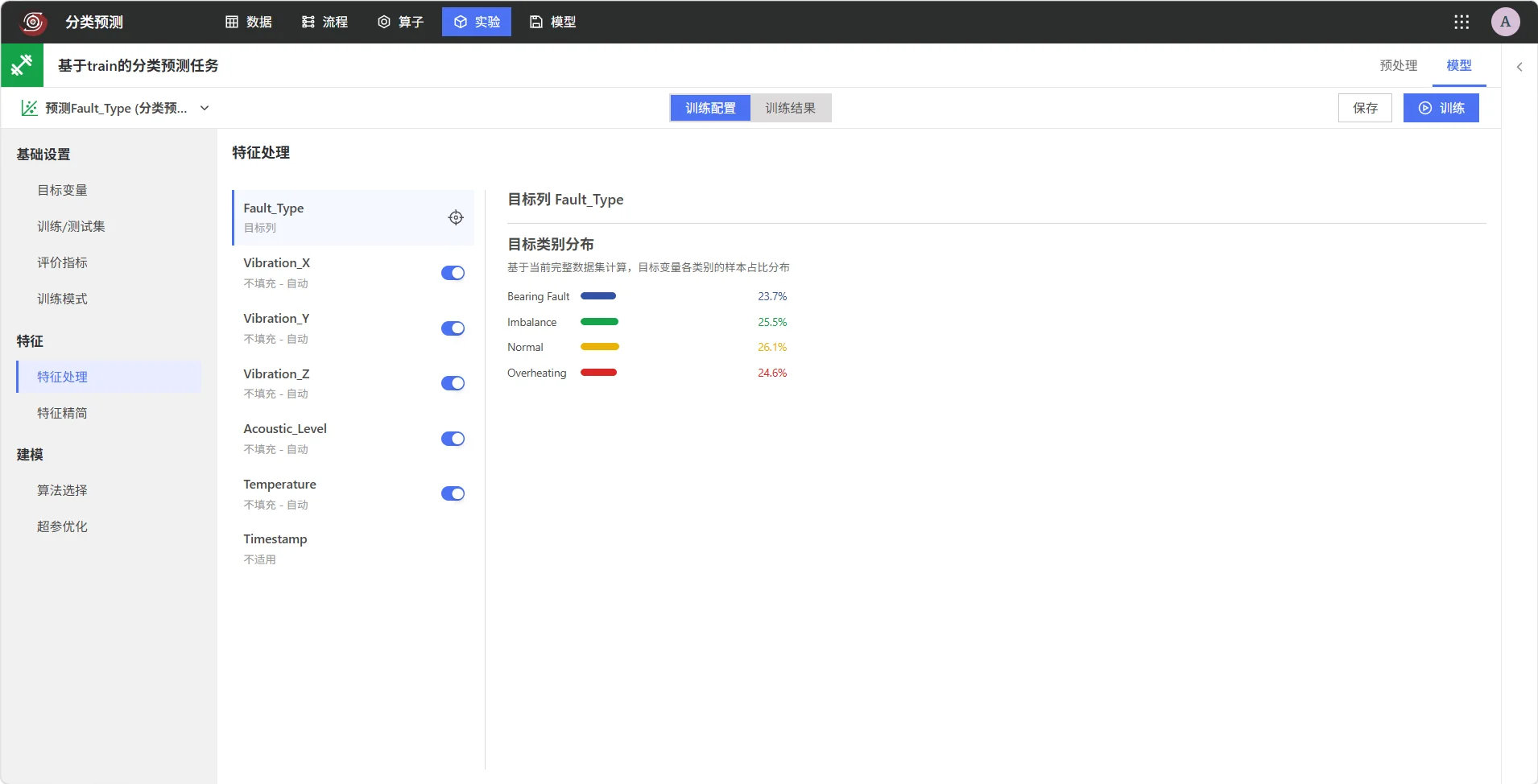Click the red spiral app logo

click(33, 22)
